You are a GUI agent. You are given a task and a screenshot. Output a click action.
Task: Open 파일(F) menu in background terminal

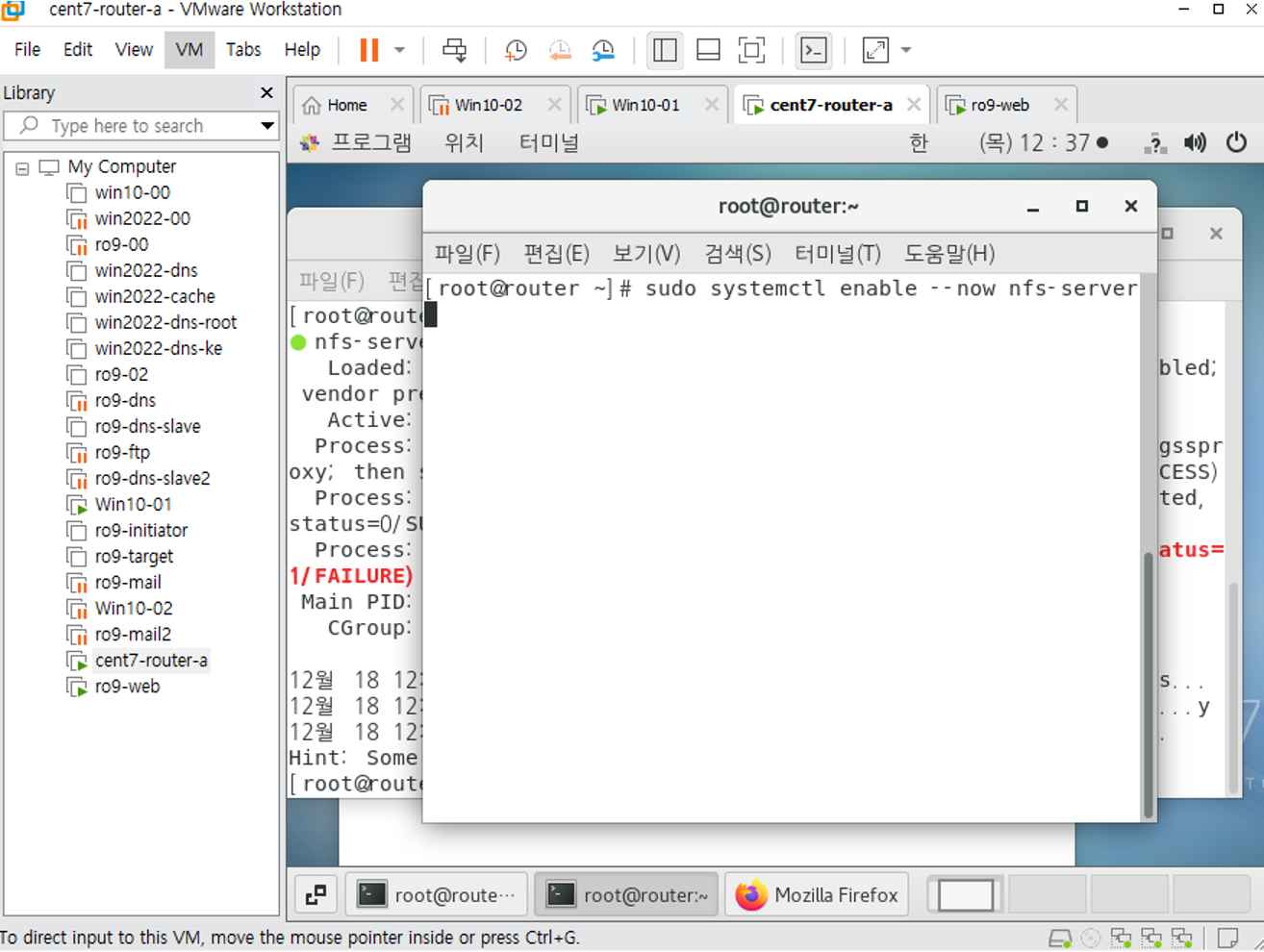332,282
